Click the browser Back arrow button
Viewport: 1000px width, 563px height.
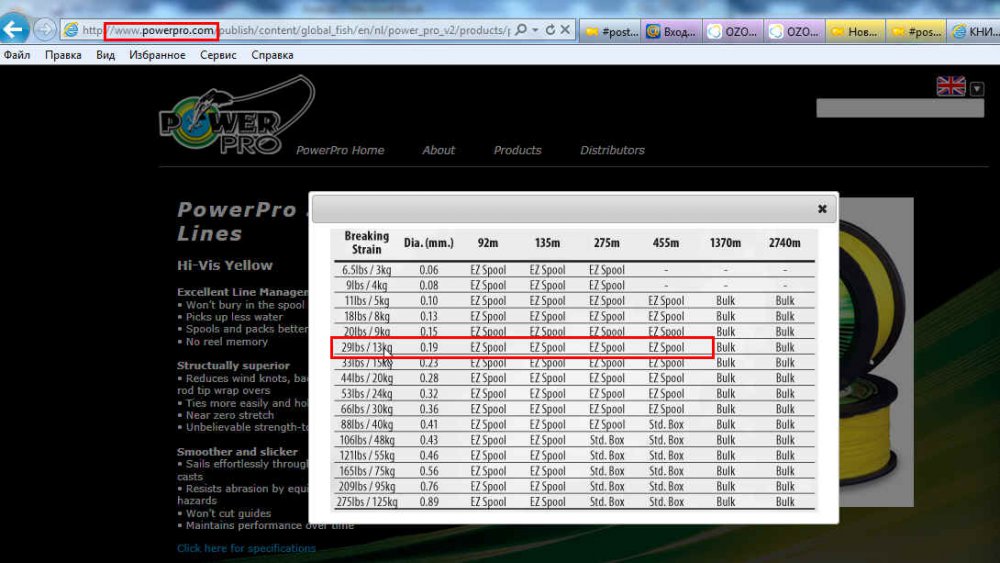click(14, 29)
